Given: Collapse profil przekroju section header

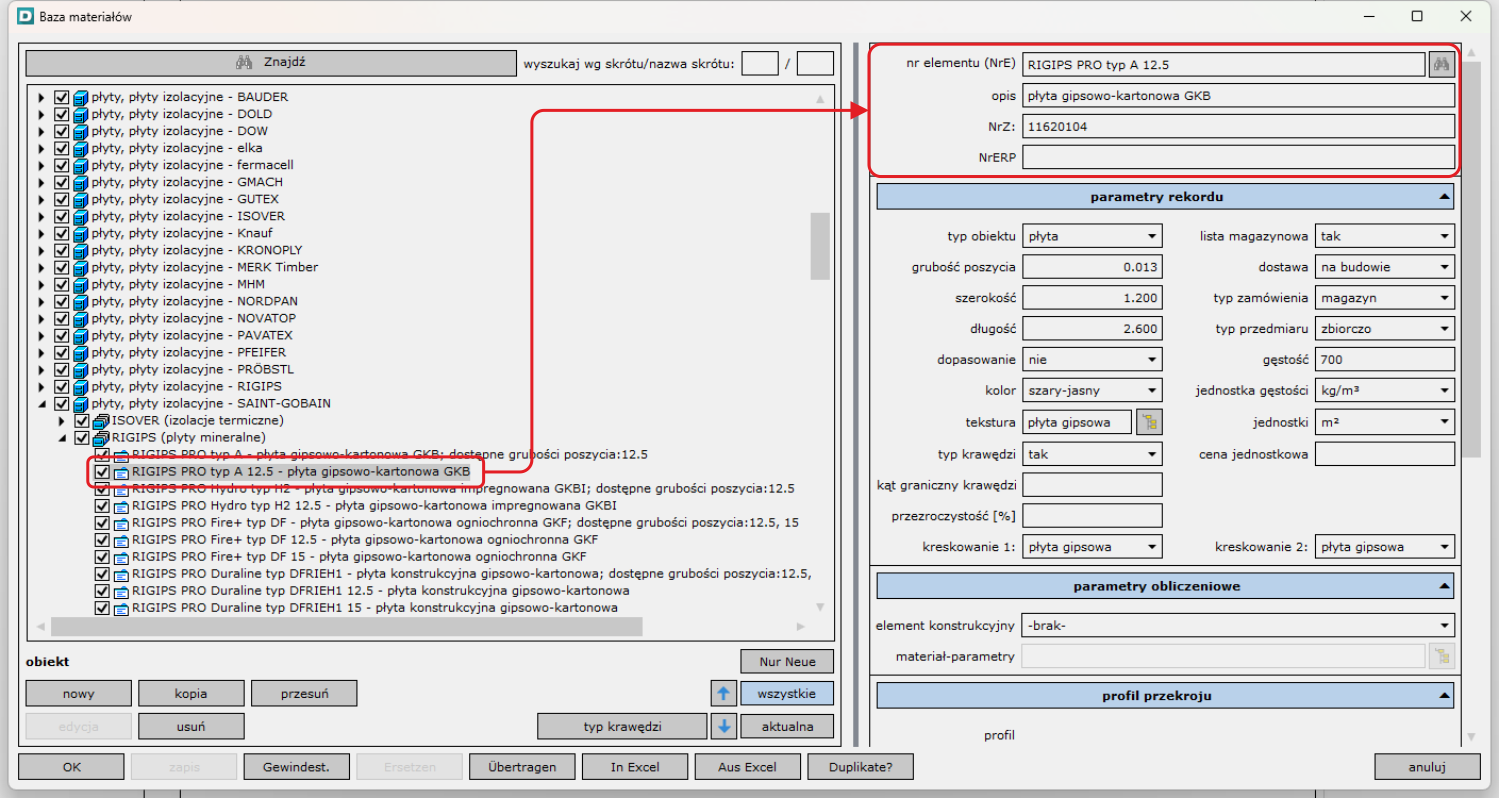Looking at the screenshot, I should coord(1165,694).
